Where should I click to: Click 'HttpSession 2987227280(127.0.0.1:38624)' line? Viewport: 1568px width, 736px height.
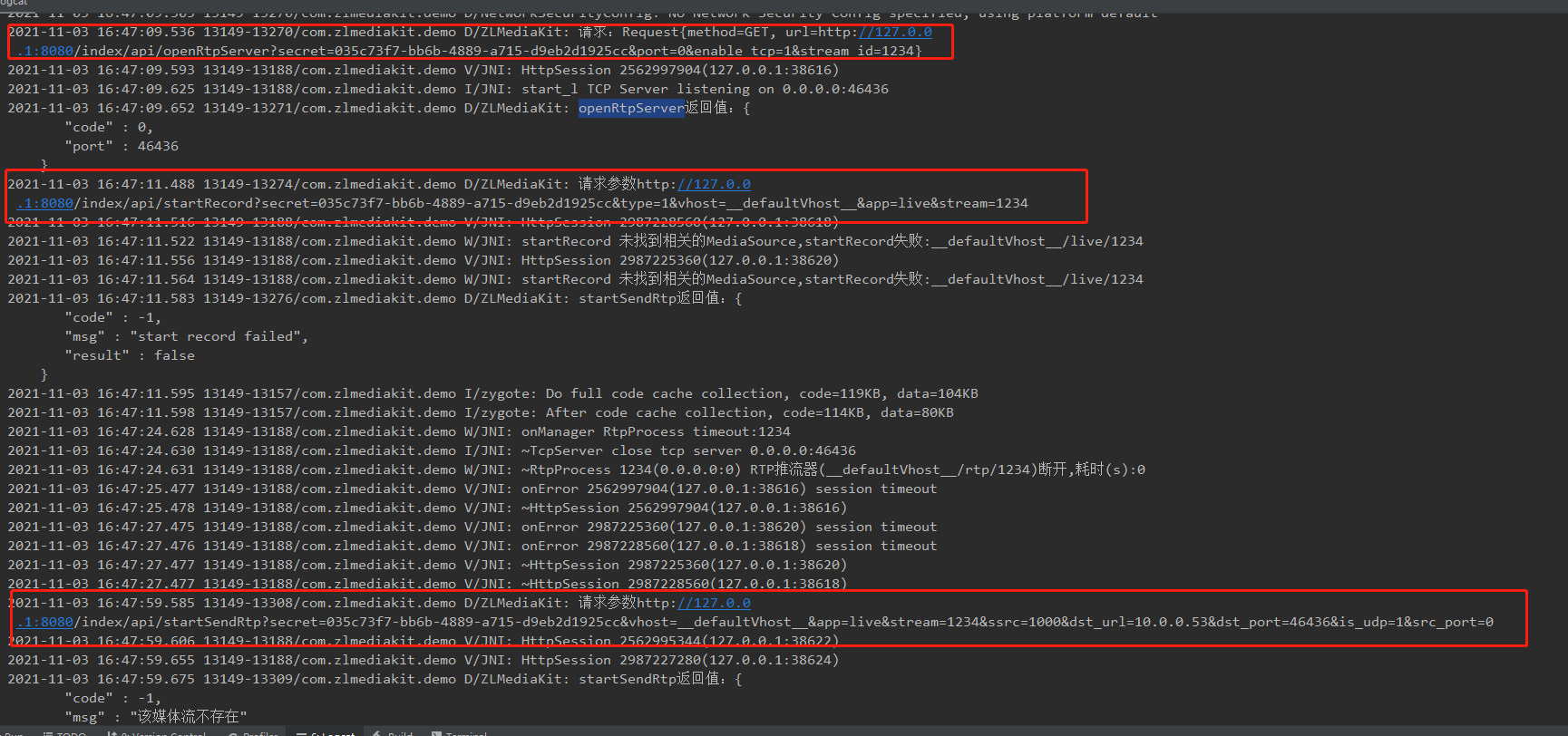(424, 660)
